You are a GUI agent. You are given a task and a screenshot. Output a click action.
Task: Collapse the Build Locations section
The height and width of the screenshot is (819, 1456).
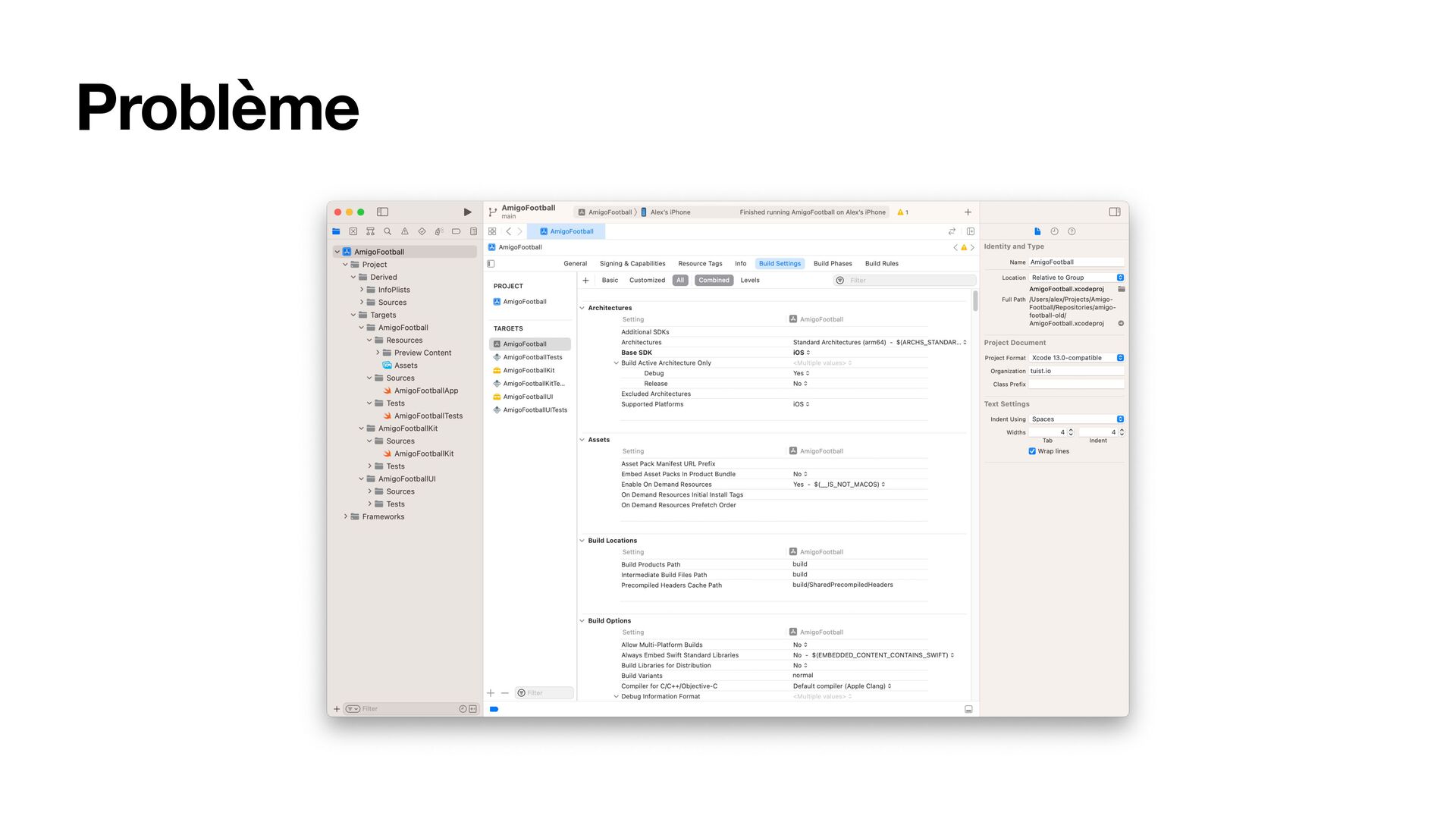pos(582,541)
